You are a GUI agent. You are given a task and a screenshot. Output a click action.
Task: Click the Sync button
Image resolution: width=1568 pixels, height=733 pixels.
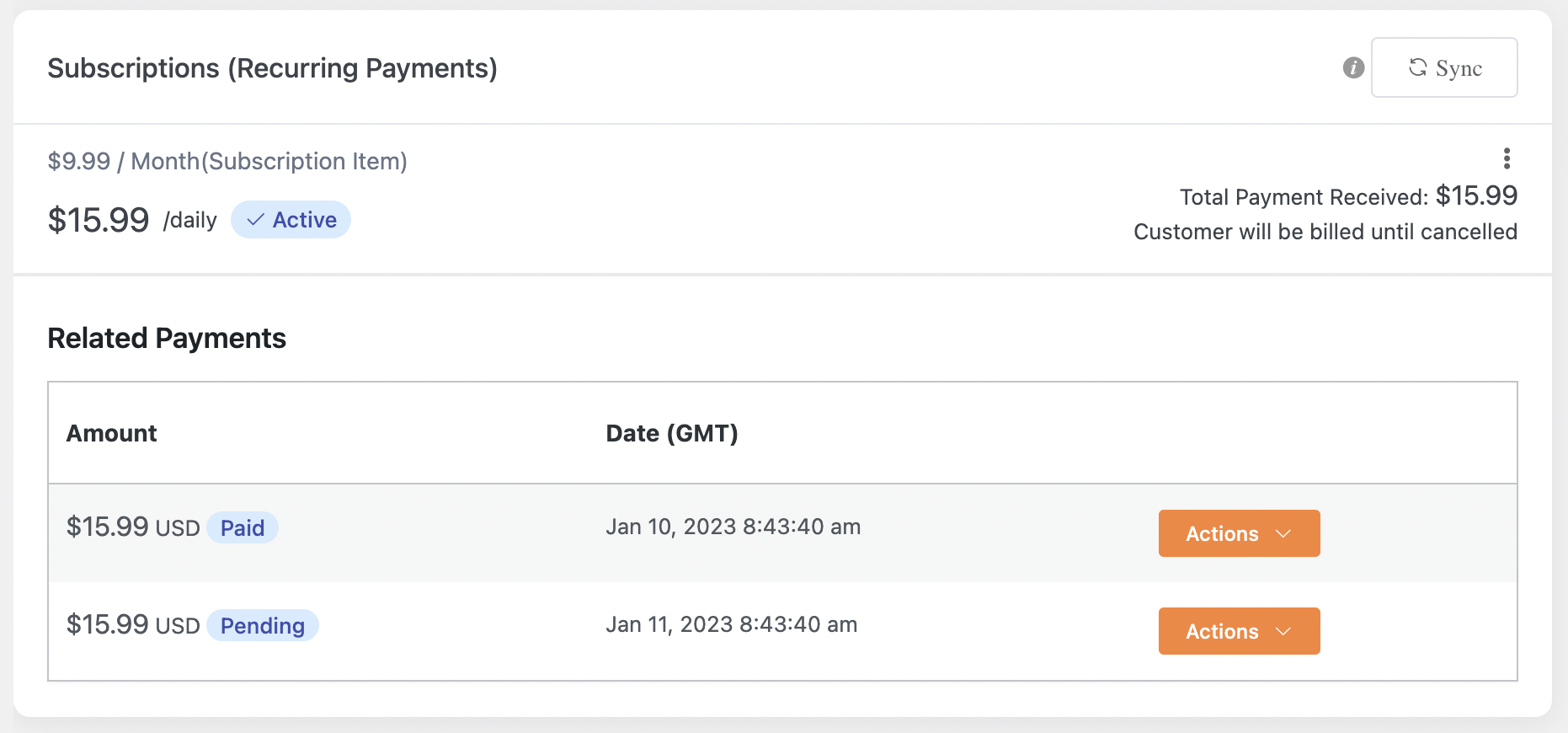tap(1443, 68)
